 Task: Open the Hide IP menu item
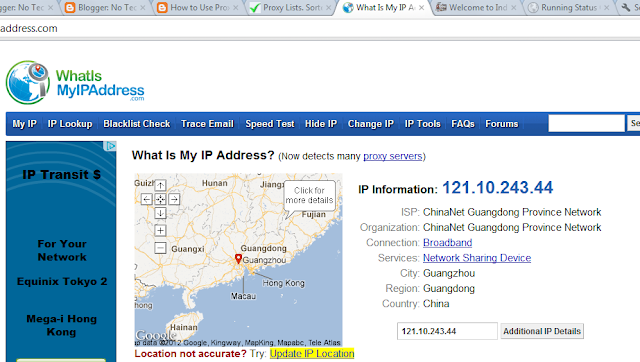321,124
